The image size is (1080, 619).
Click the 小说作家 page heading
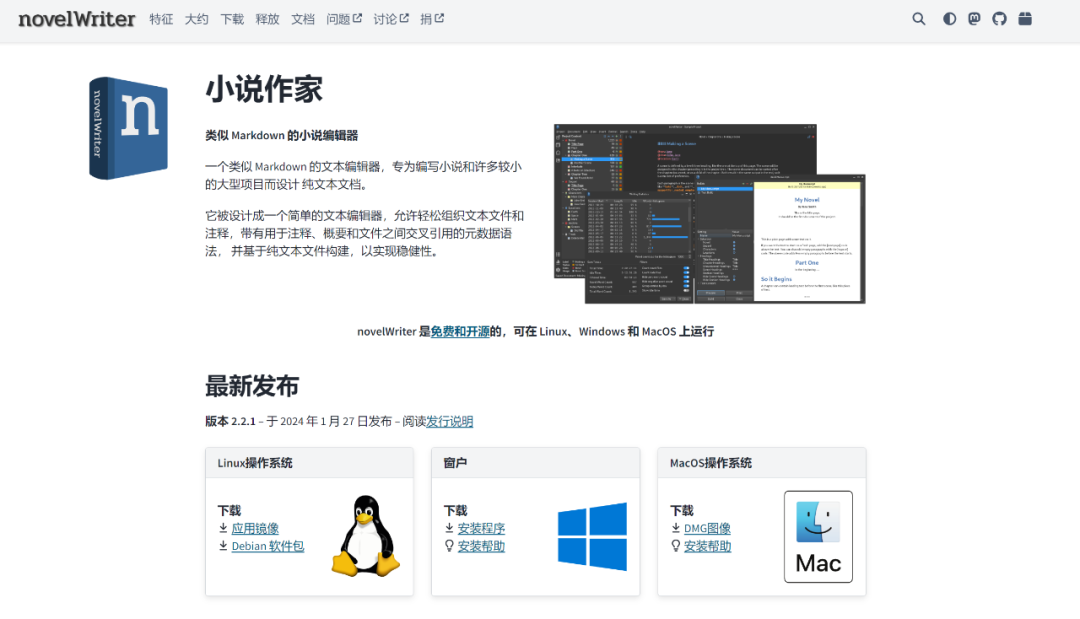pos(264,90)
